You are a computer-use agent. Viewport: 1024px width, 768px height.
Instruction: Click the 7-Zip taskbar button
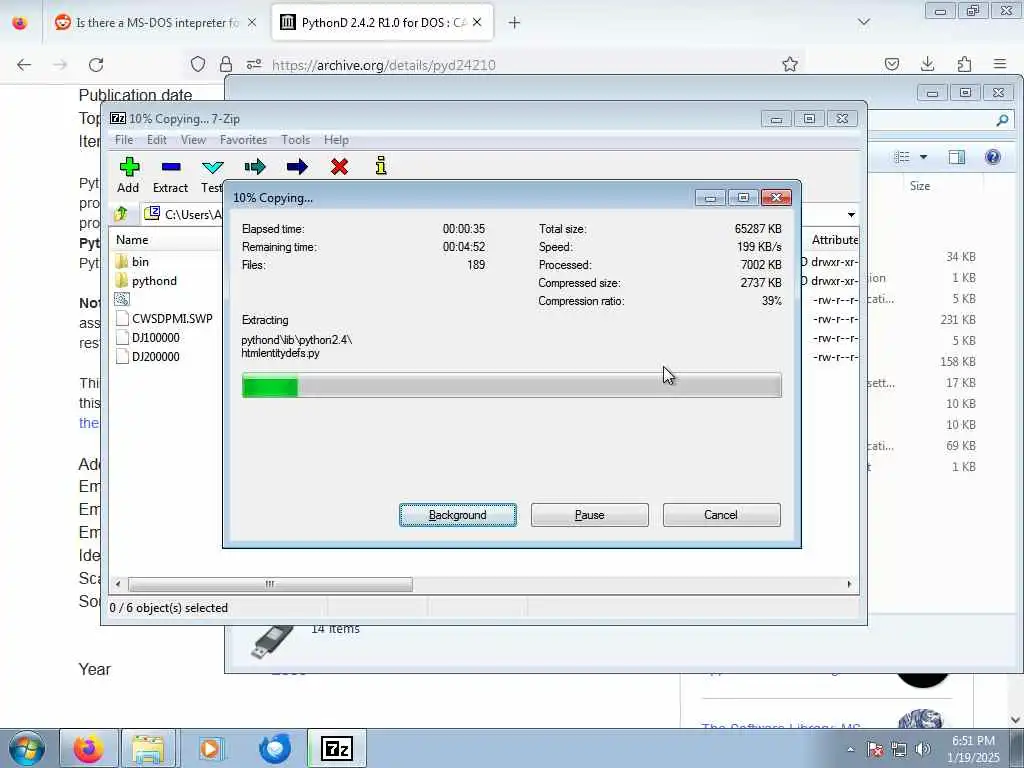[x=337, y=748]
